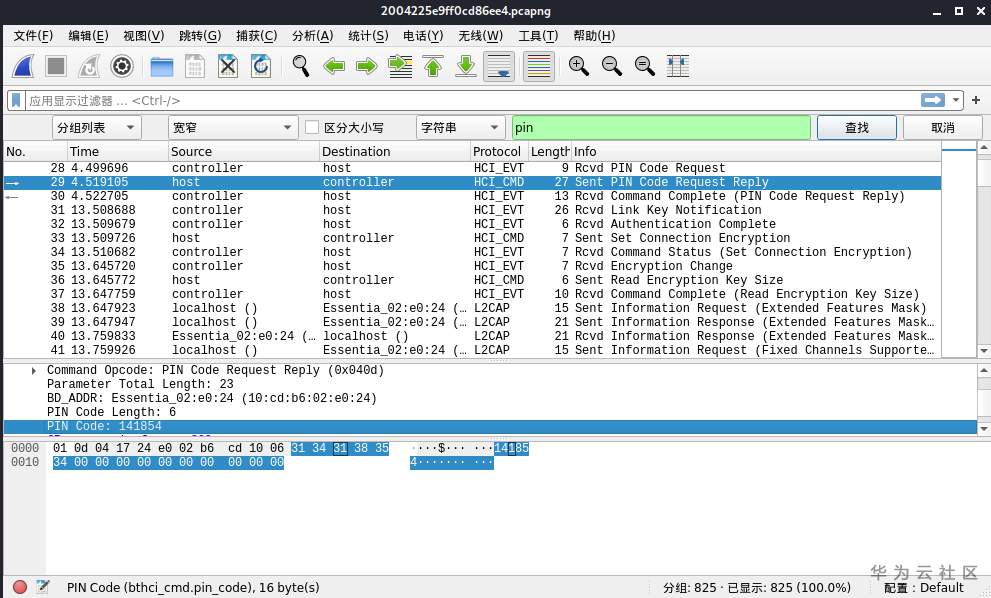Go forward to next packet arrow
The height and width of the screenshot is (598, 991).
click(x=367, y=66)
